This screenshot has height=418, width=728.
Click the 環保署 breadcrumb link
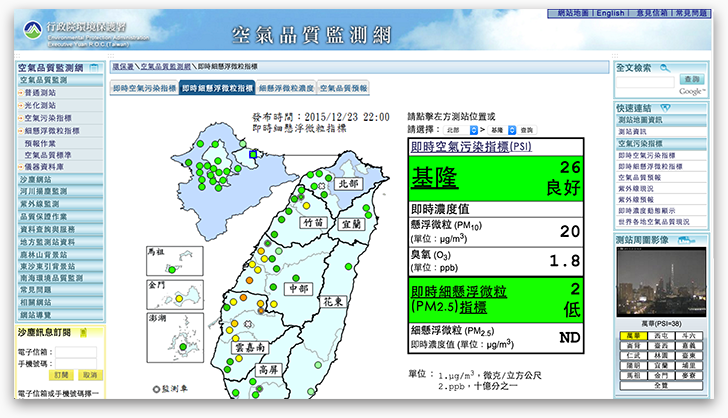pyautogui.click(x=123, y=66)
